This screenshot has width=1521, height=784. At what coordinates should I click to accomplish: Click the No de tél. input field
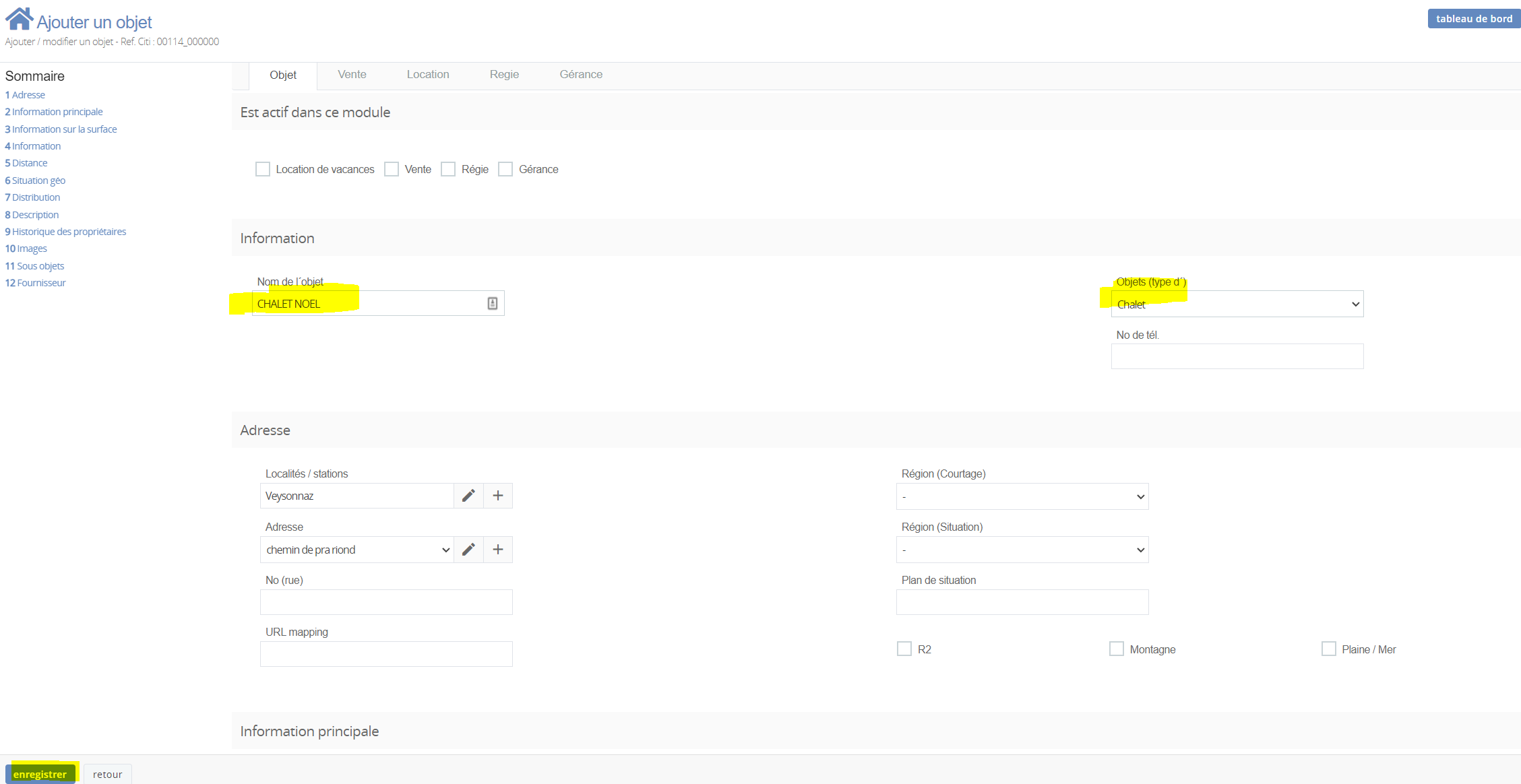(1237, 356)
